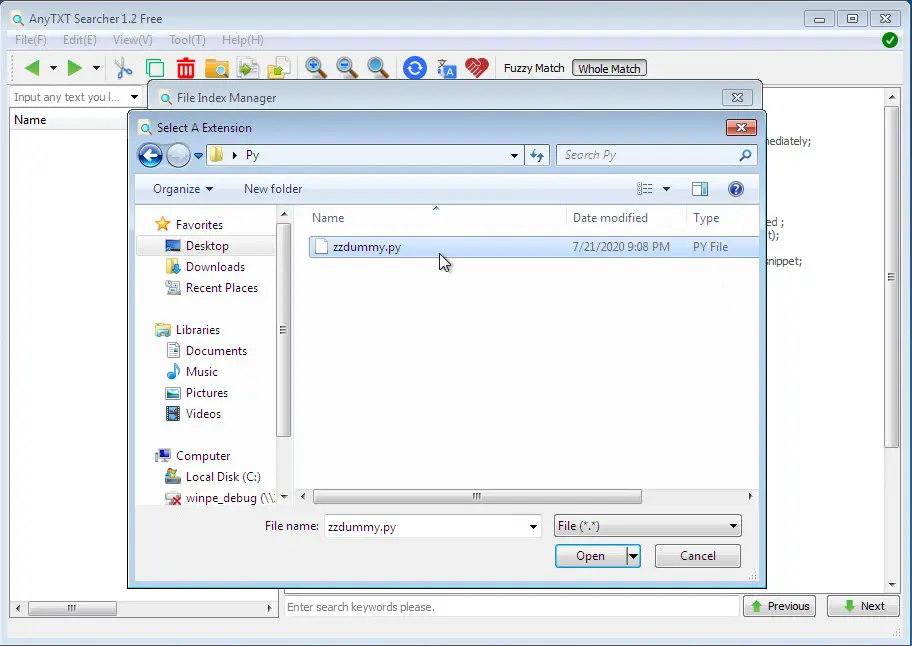Click the green check status icon

pos(889,40)
